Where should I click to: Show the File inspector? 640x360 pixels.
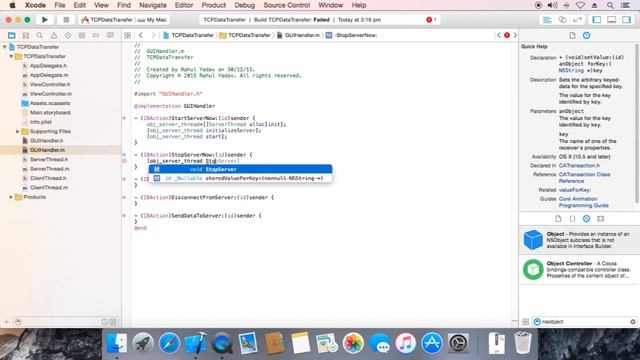572,36
